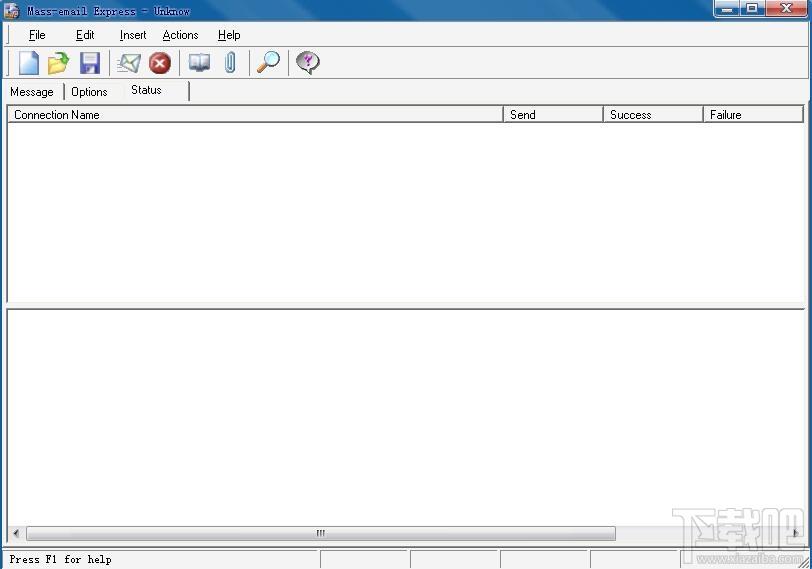
Task: Sort by Connection Name column header
Action: (x=255, y=114)
